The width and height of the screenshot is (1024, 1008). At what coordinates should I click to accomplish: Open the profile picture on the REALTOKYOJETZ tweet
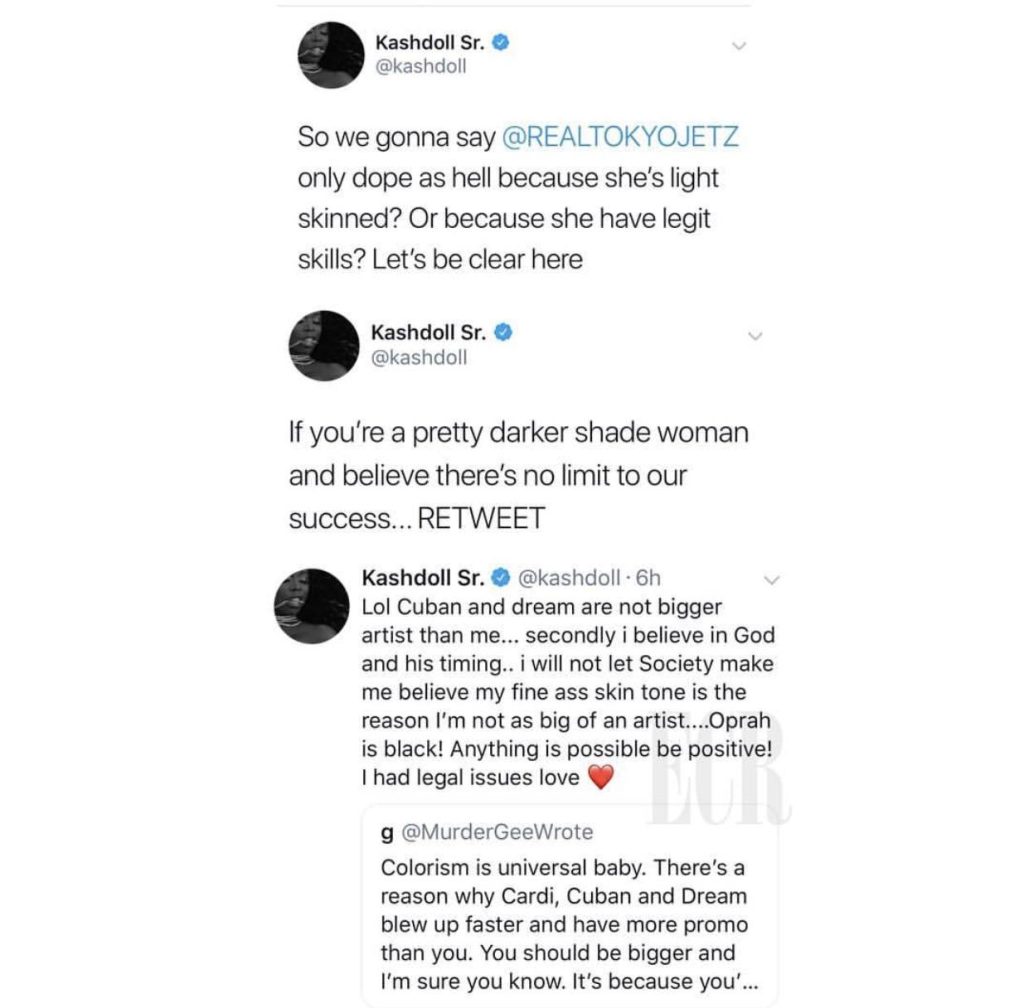coord(331,55)
